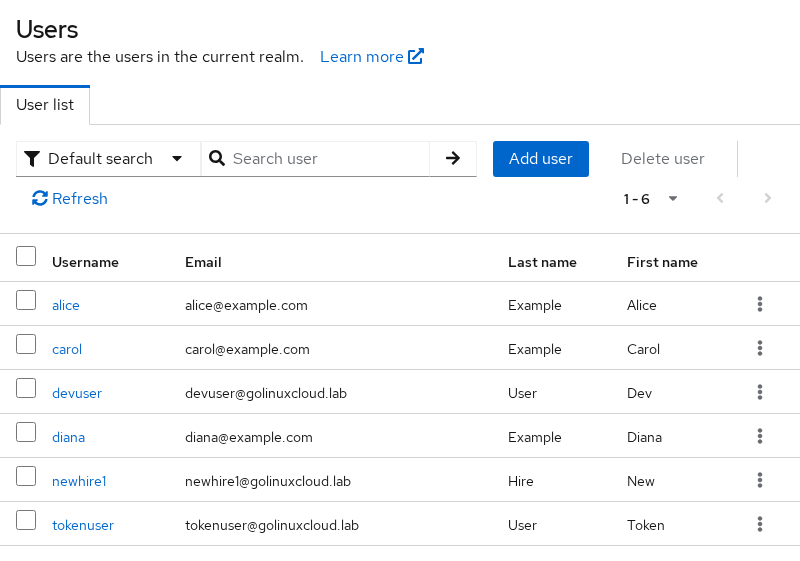Click the circular refresh arrows icon
Viewport: 800px width, 561px height.
(x=40, y=198)
